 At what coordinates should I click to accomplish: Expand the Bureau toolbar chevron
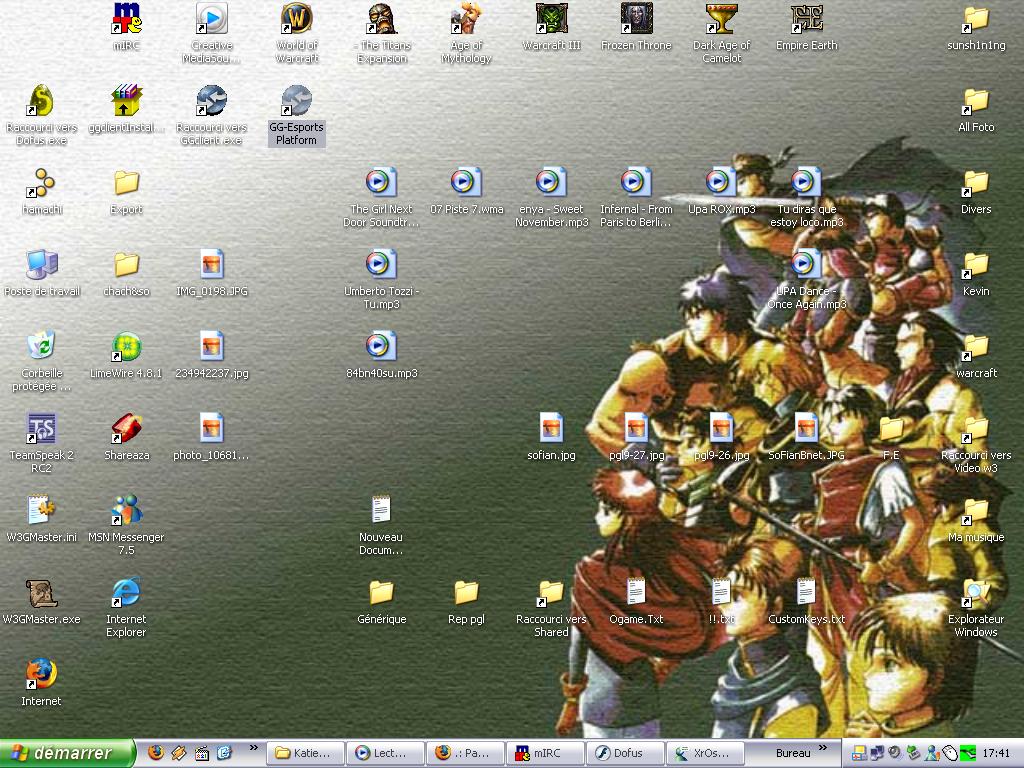(823, 748)
